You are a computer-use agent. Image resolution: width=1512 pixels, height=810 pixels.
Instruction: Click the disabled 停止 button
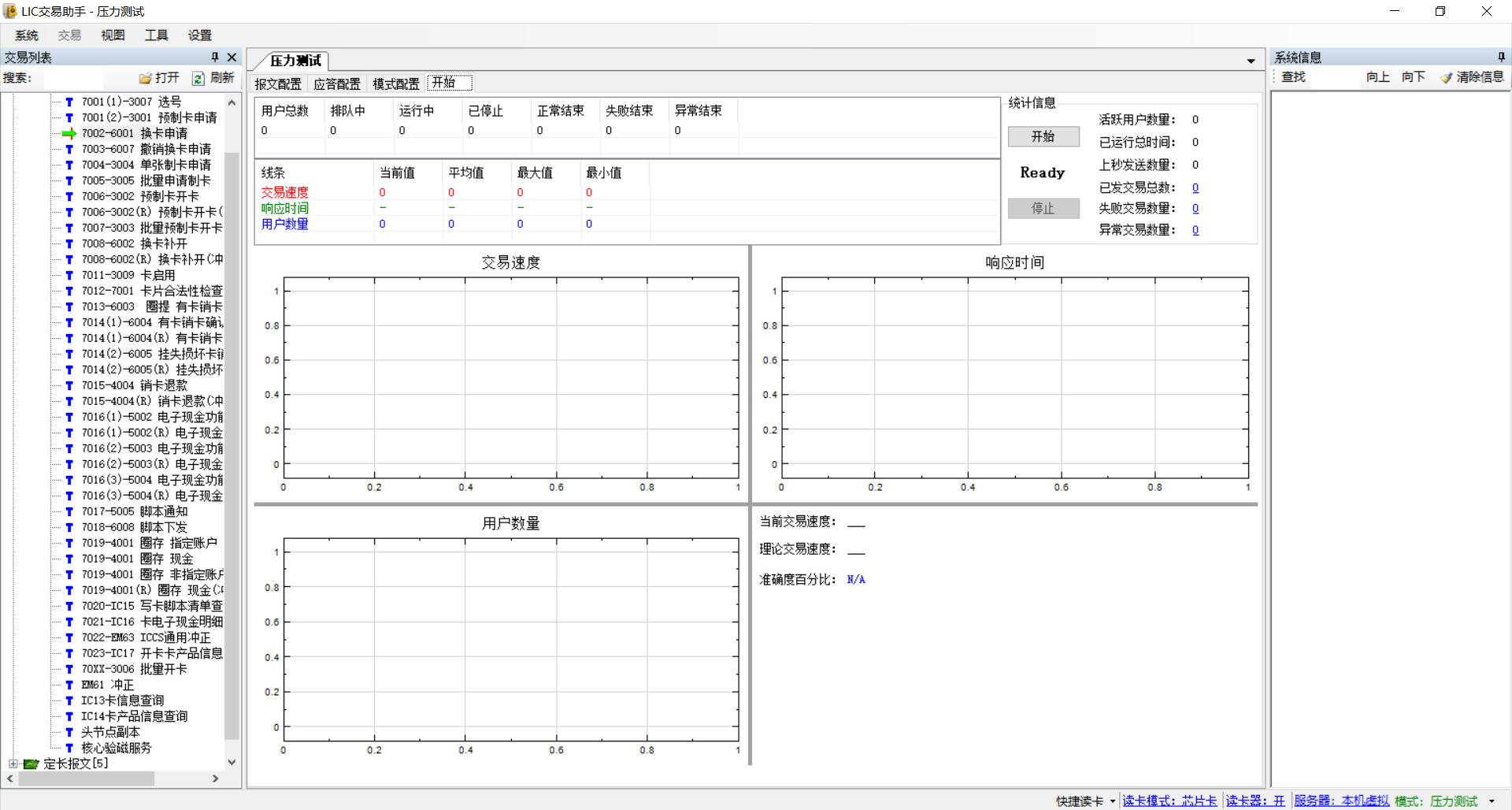click(x=1043, y=208)
